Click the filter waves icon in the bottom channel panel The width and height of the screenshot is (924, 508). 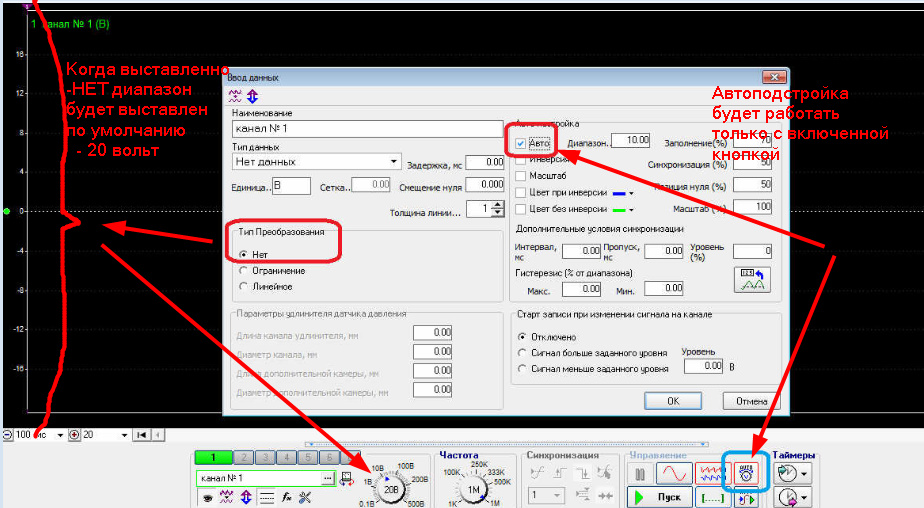tap(226, 497)
